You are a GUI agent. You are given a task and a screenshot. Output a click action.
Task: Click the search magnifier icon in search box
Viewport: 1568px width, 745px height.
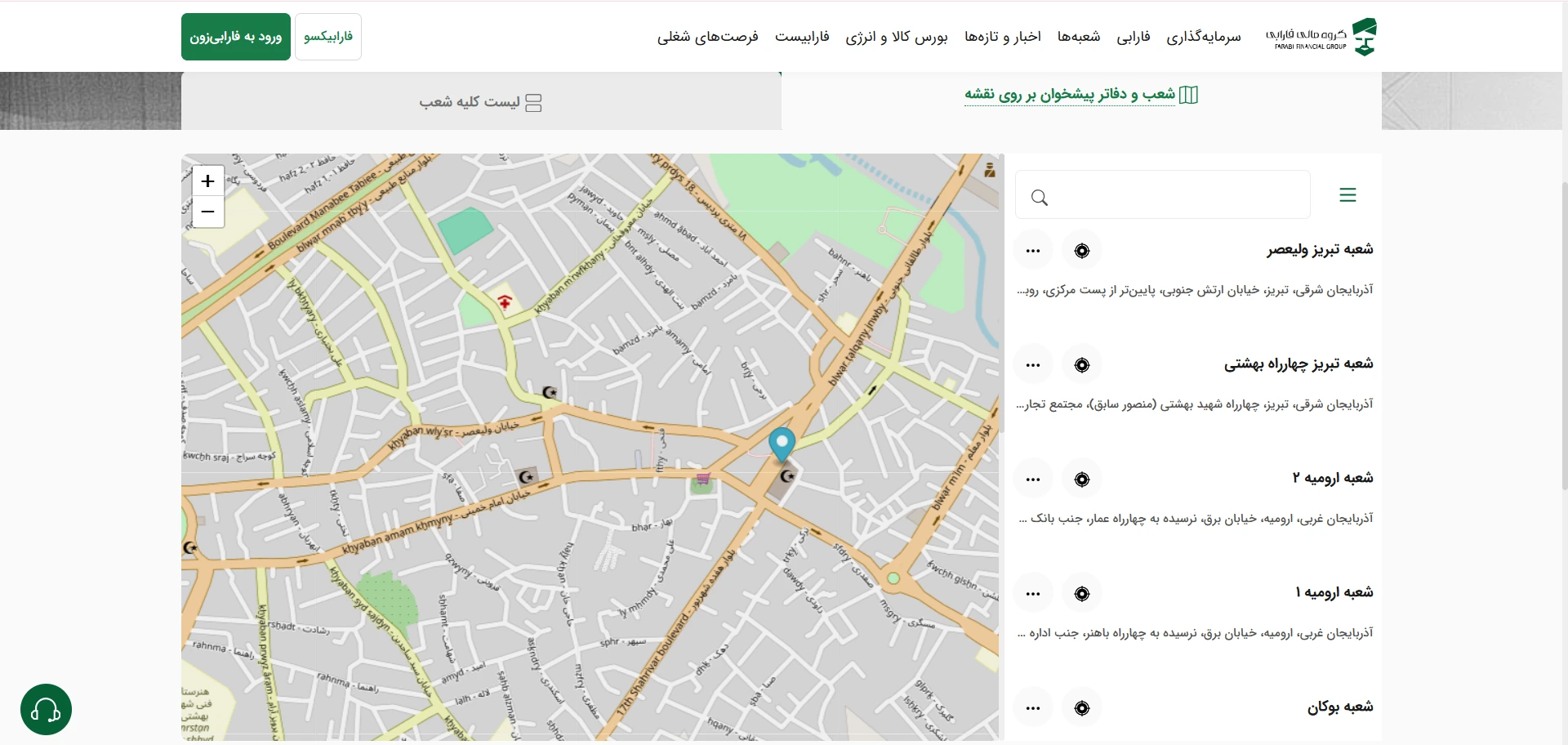(1039, 197)
